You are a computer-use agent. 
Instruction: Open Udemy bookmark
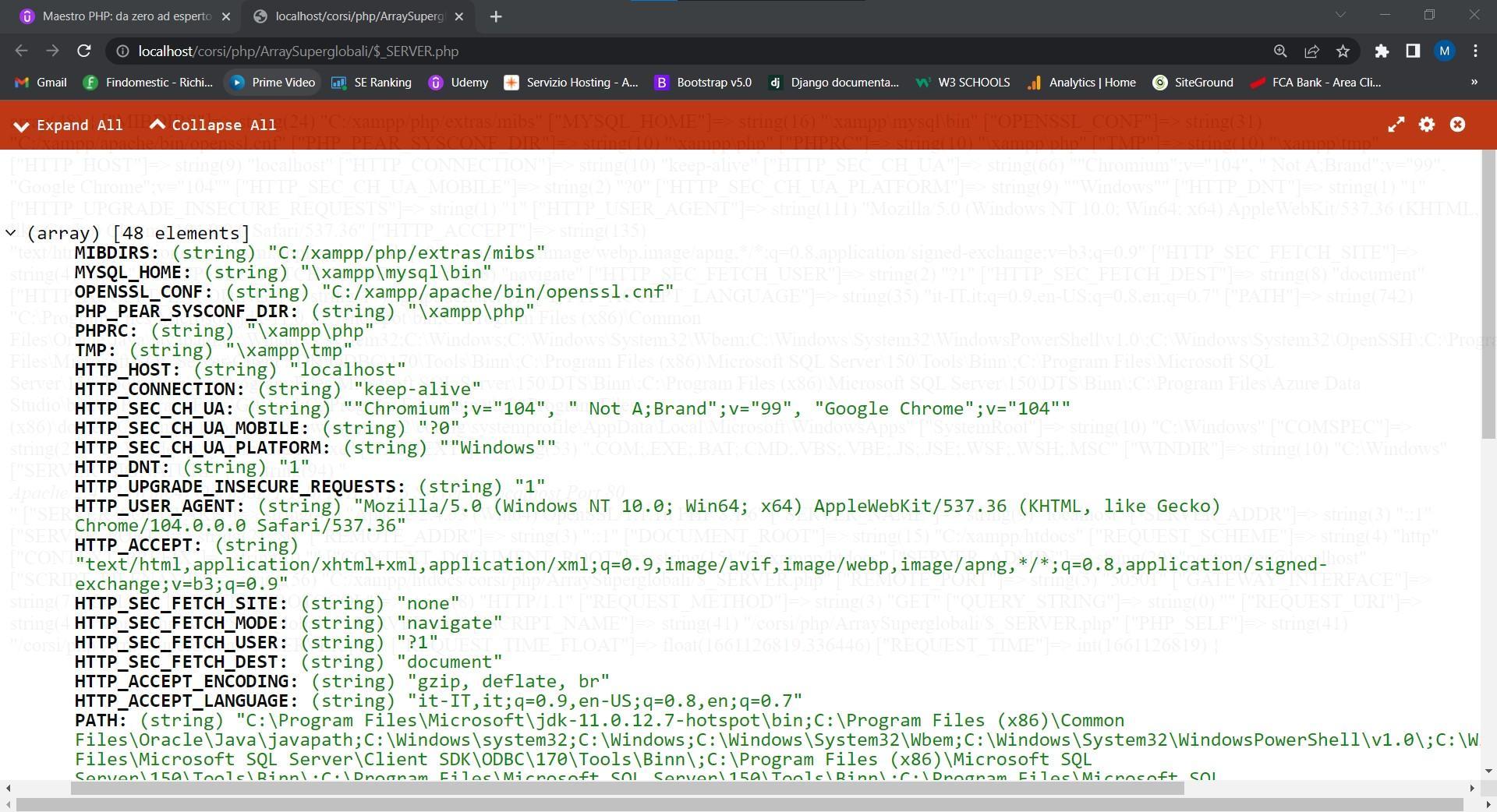[x=459, y=83]
